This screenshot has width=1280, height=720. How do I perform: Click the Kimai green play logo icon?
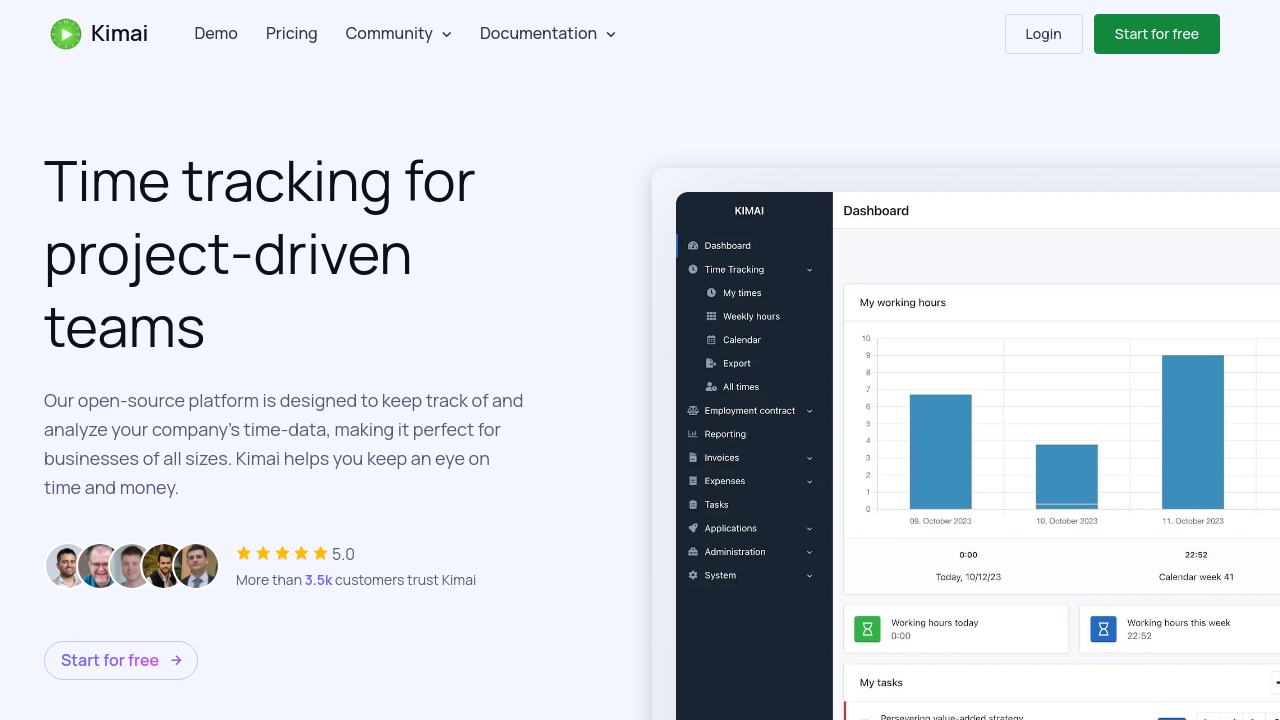66,34
